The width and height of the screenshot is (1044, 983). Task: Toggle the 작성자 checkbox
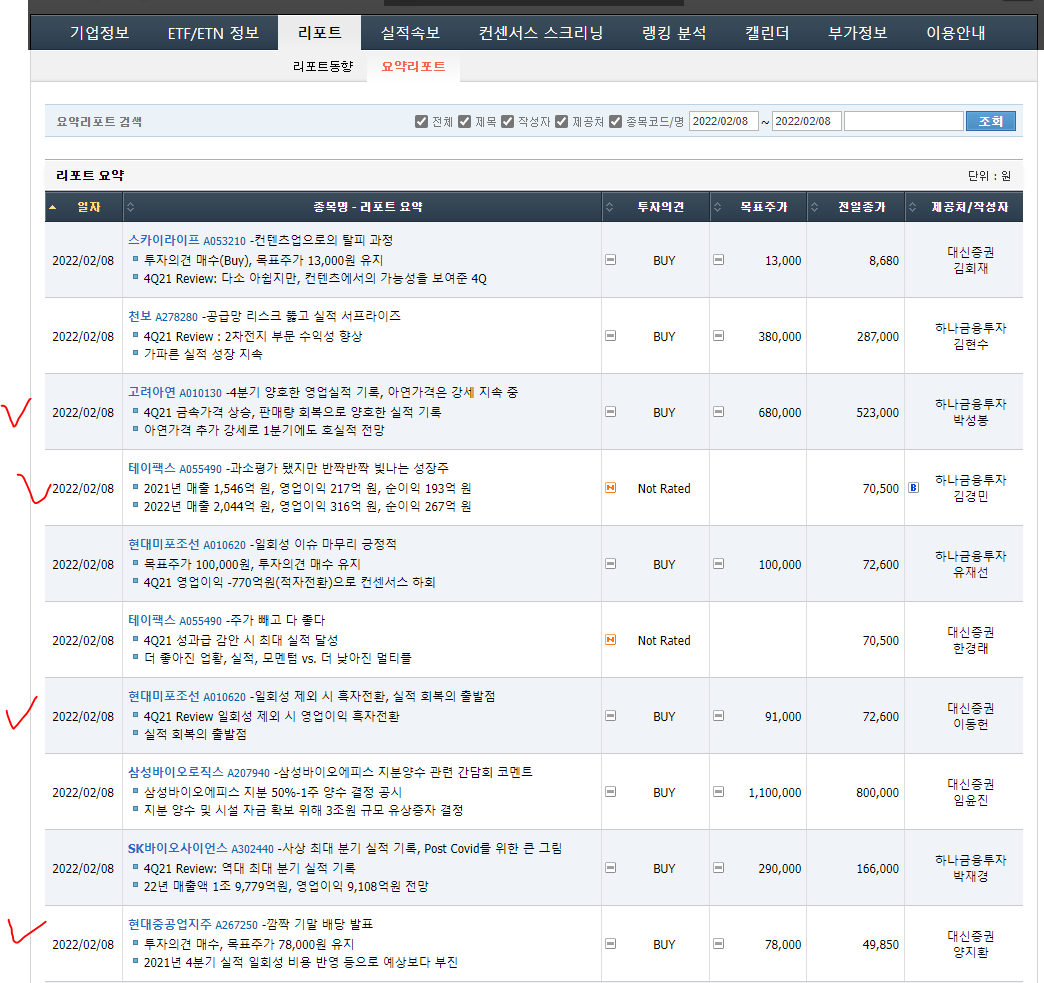507,121
